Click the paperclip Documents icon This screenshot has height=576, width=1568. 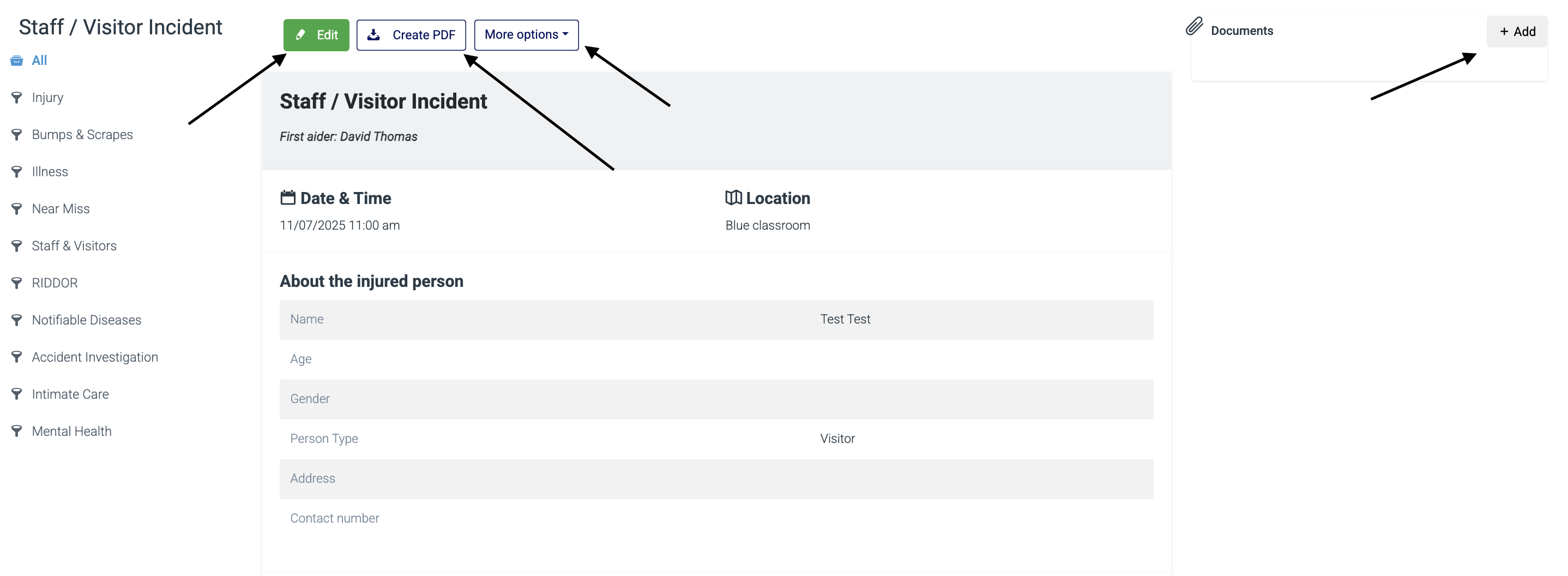(1194, 27)
